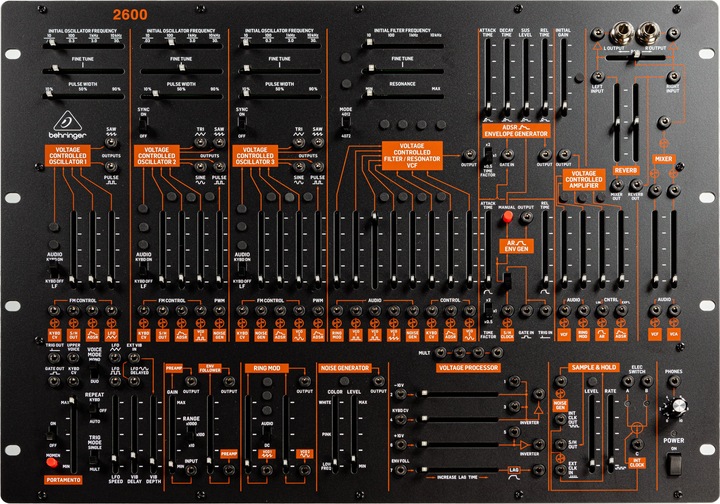Click the Noise Generator COLOR slider
Viewport: 720px width, 504px height.
click(335, 434)
